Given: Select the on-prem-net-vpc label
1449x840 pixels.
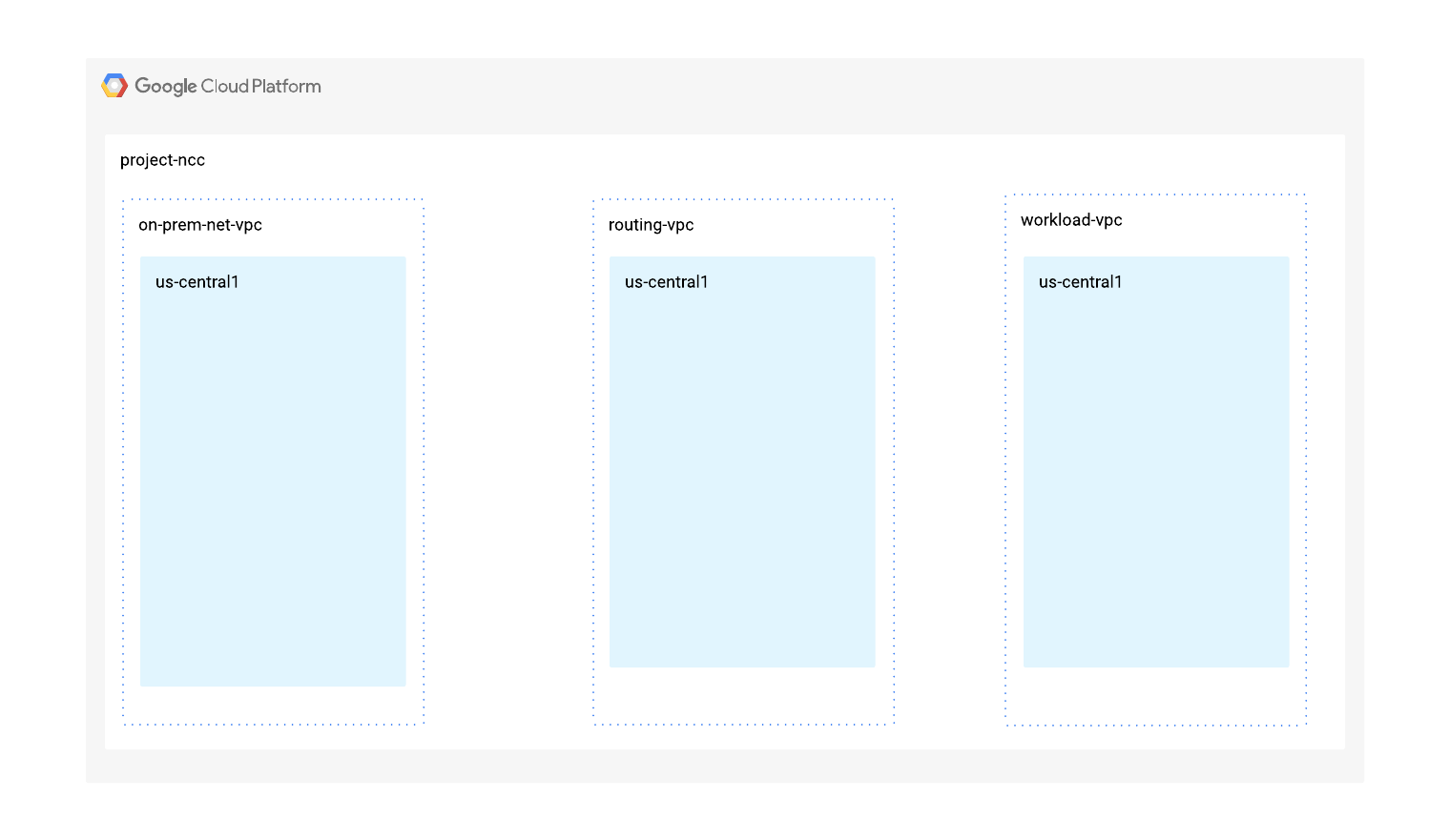Looking at the screenshot, I should click(x=200, y=225).
